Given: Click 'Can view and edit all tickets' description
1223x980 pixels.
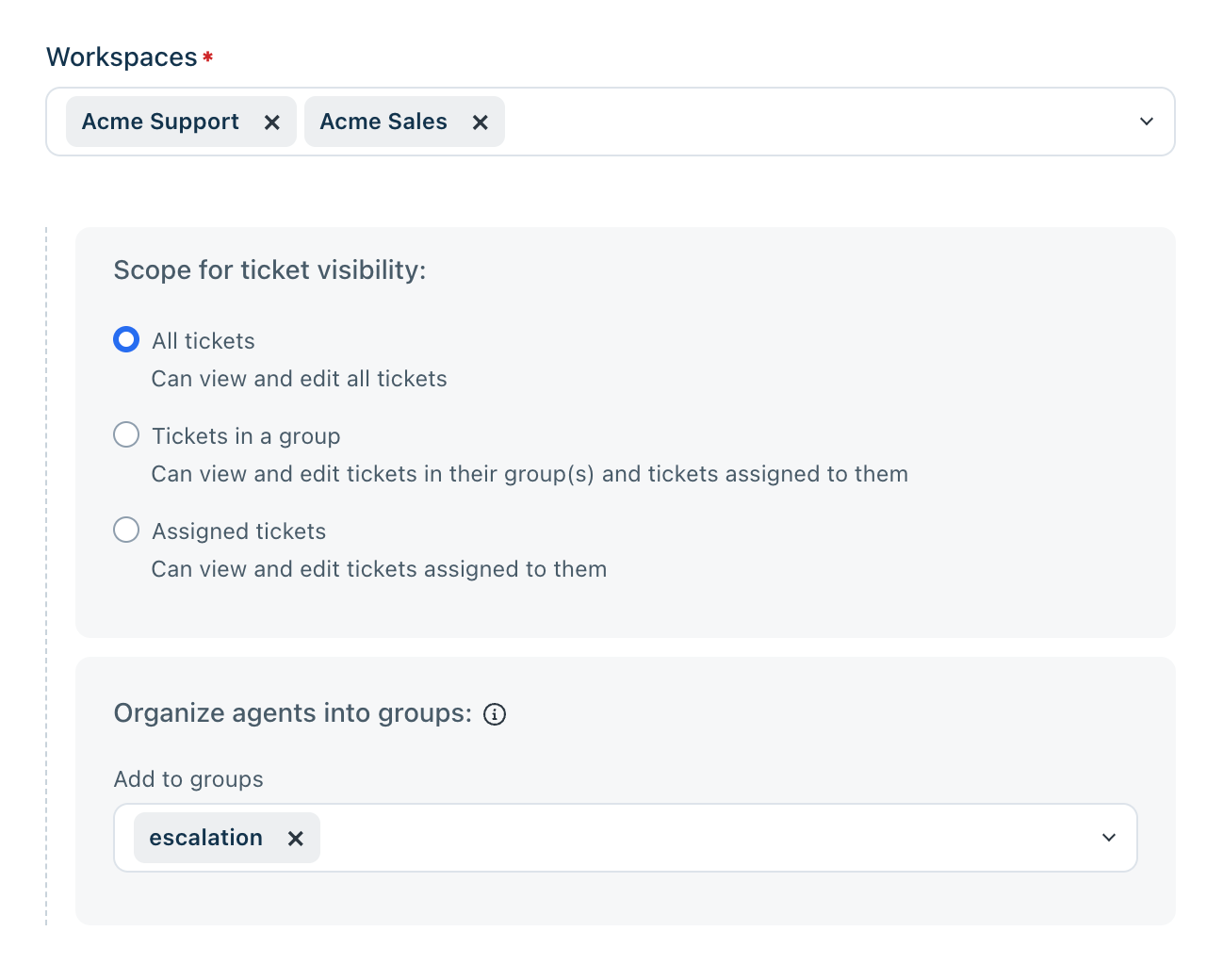Looking at the screenshot, I should pyautogui.click(x=300, y=379).
